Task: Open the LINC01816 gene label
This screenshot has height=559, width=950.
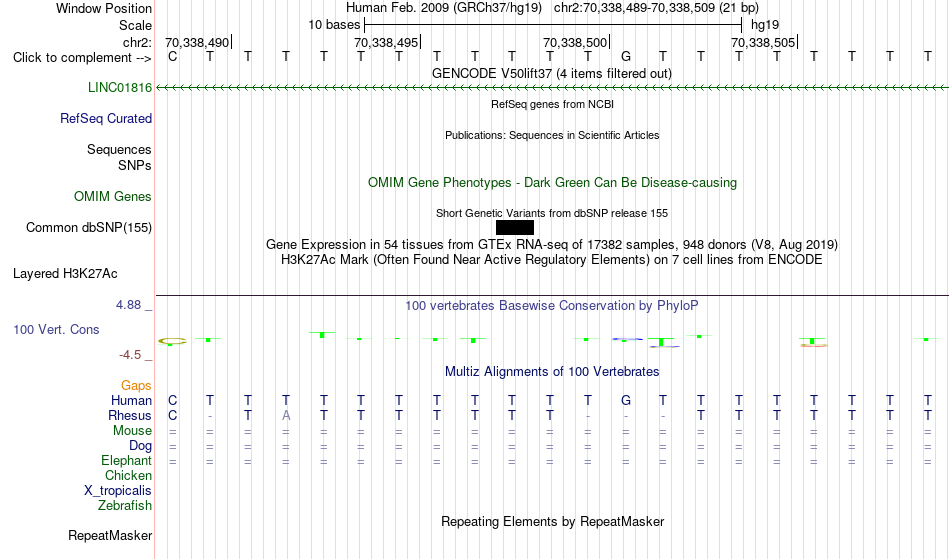Action: tap(120, 87)
